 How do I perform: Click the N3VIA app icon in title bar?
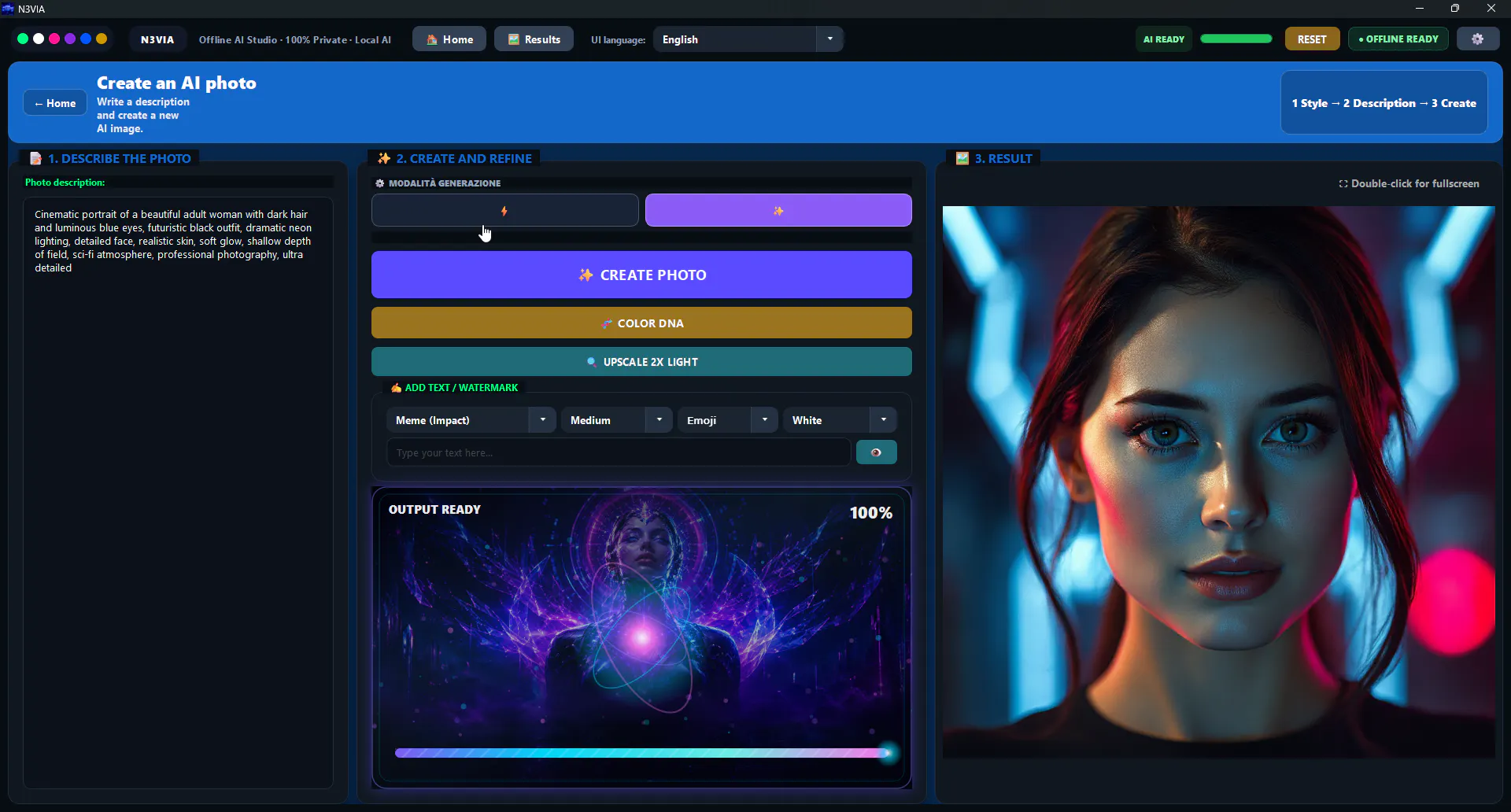pyautogui.click(x=8, y=9)
